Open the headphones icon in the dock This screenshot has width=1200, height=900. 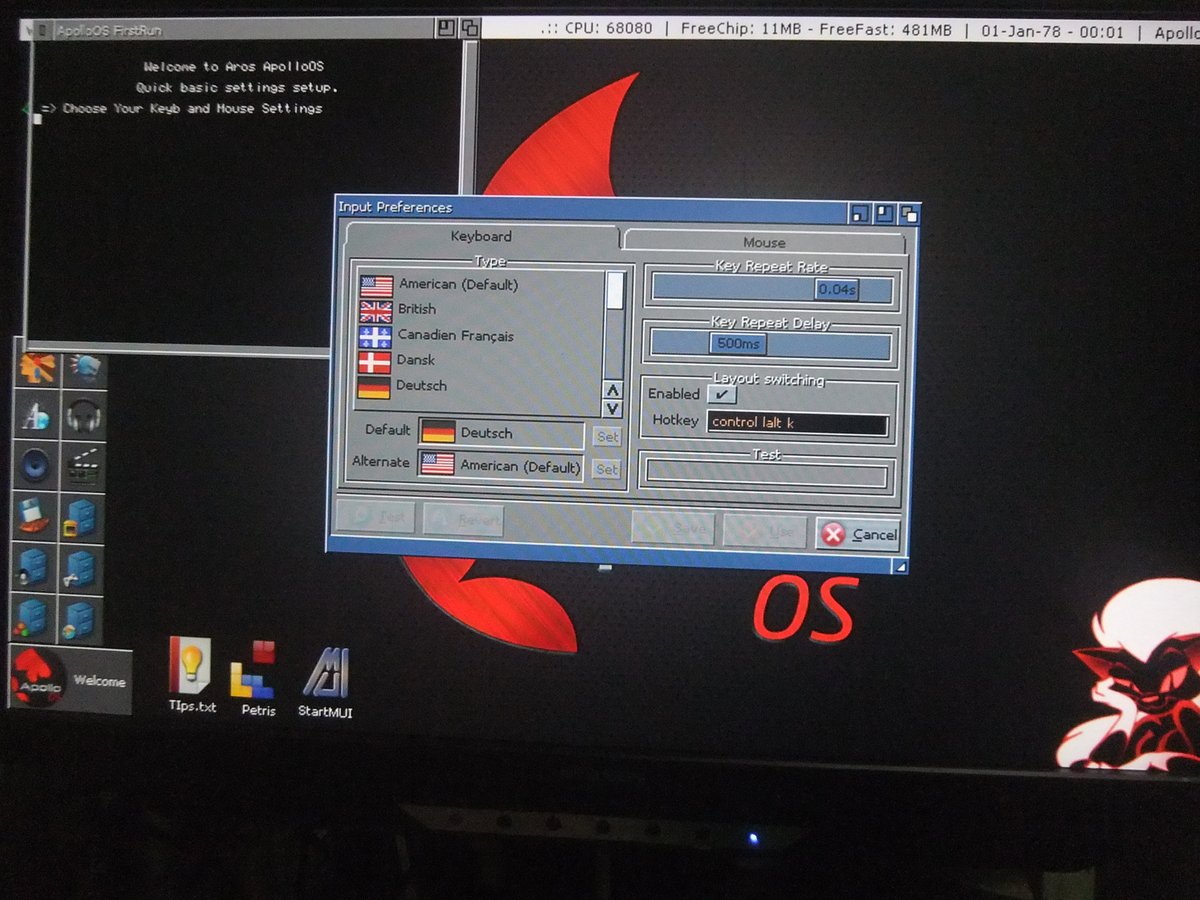[x=84, y=417]
